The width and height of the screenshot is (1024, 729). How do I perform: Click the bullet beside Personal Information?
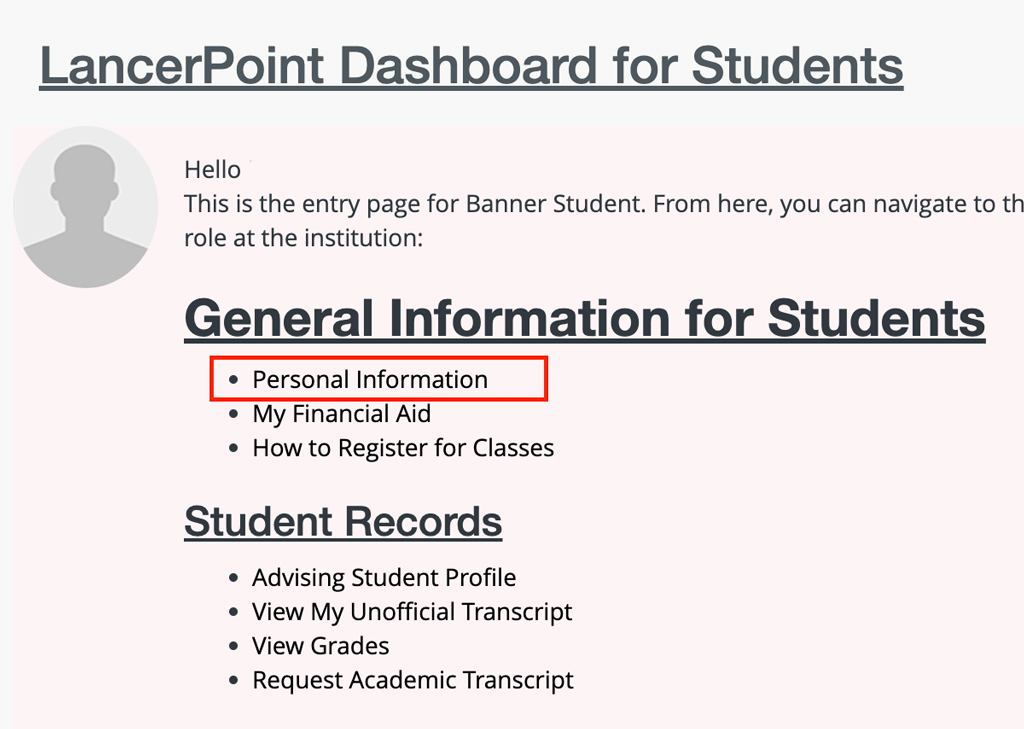pos(234,381)
